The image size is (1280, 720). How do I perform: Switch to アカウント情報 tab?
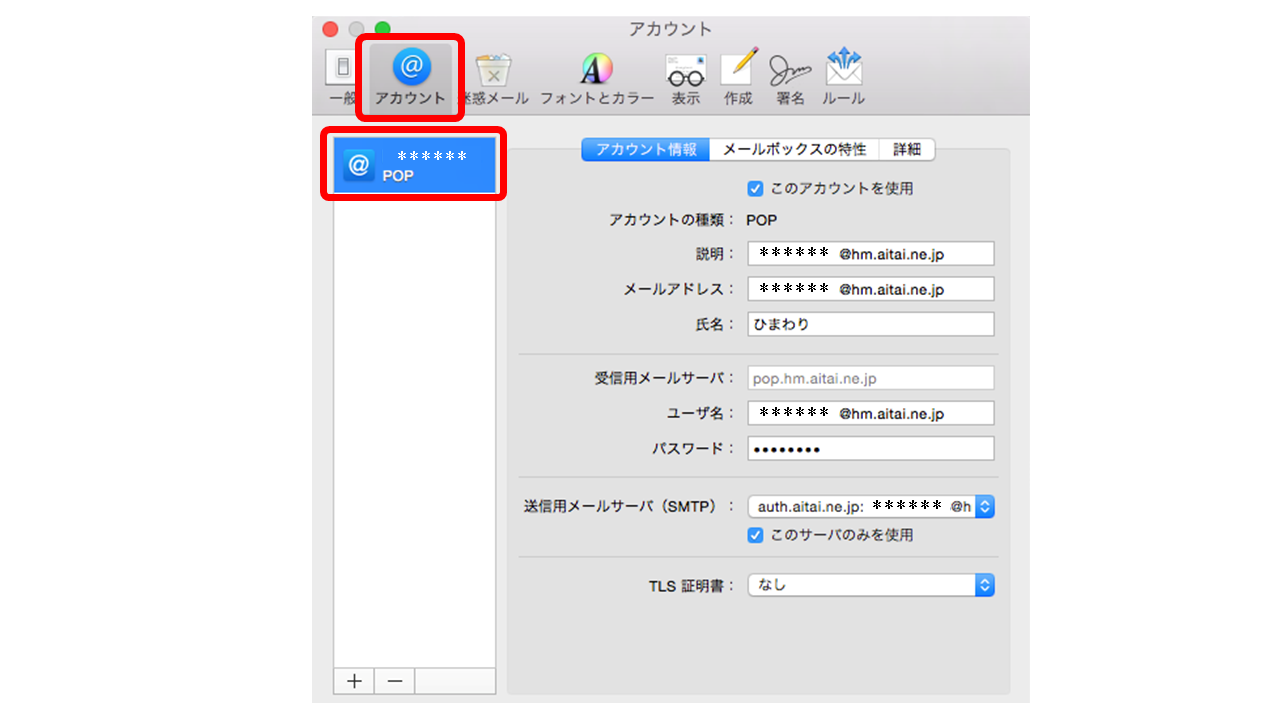pyautogui.click(x=646, y=150)
